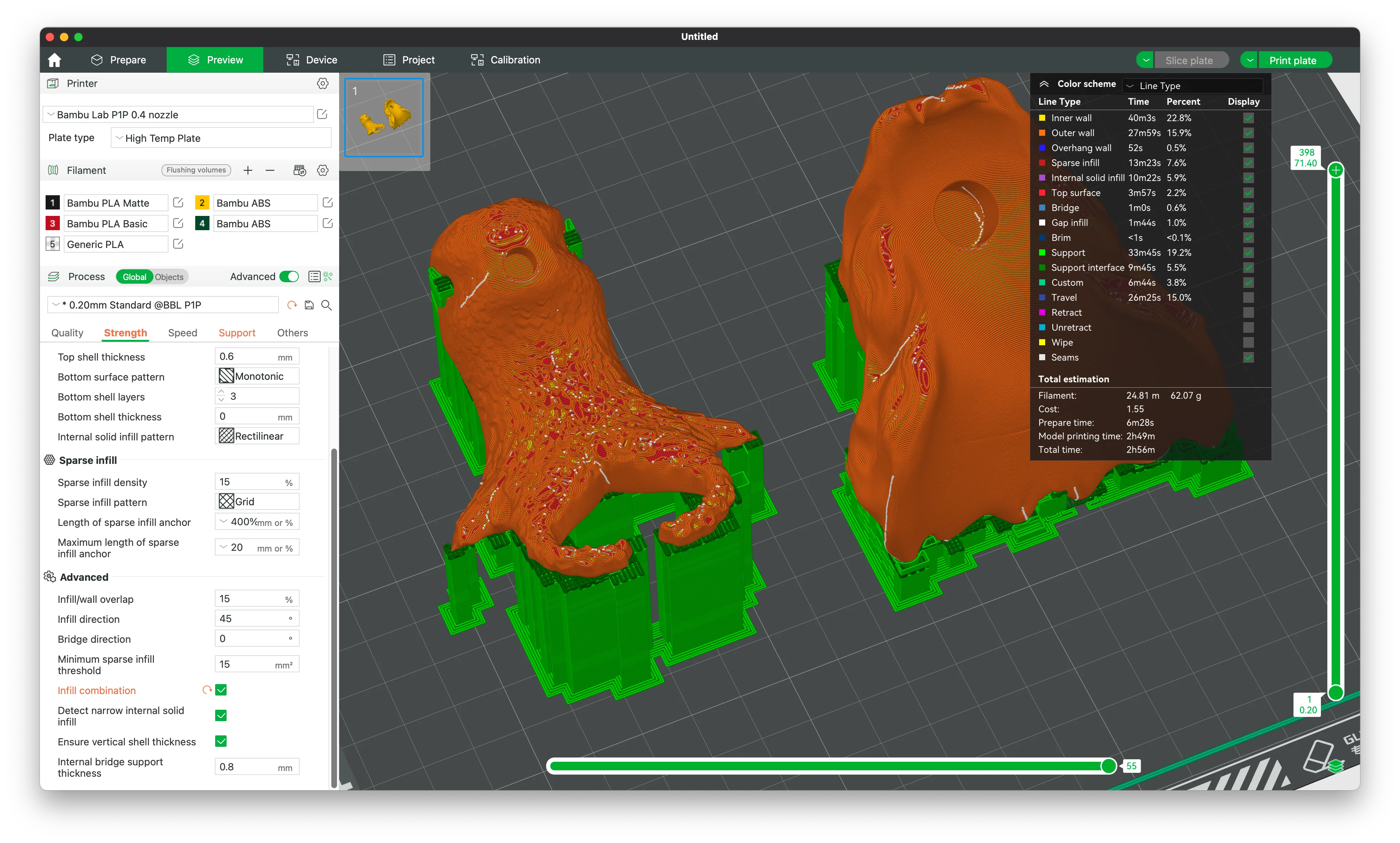
Task: Toggle the Advanced mode switch
Action: coord(289,276)
